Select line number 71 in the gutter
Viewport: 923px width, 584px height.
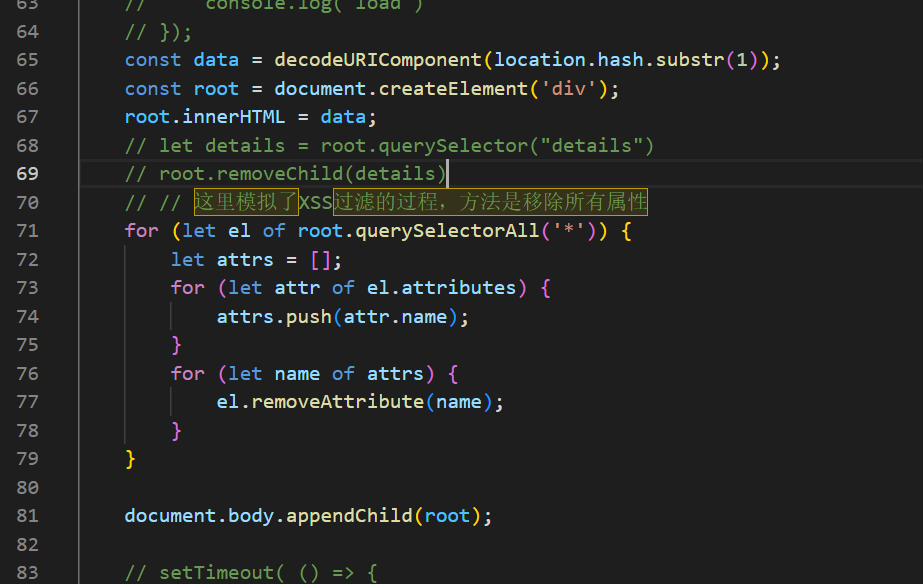pyautogui.click(x=28, y=231)
